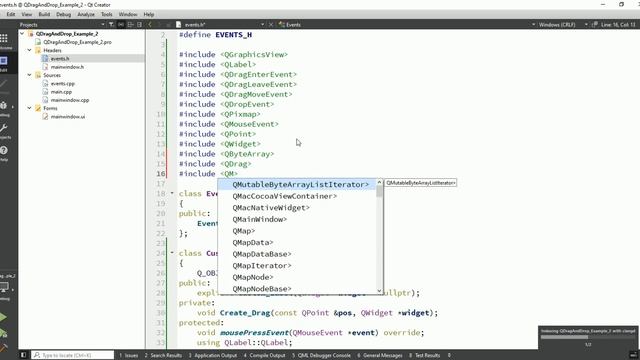Click completion list scrollbar down arrow
The image size is (640, 360).
pyautogui.click(x=380, y=291)
